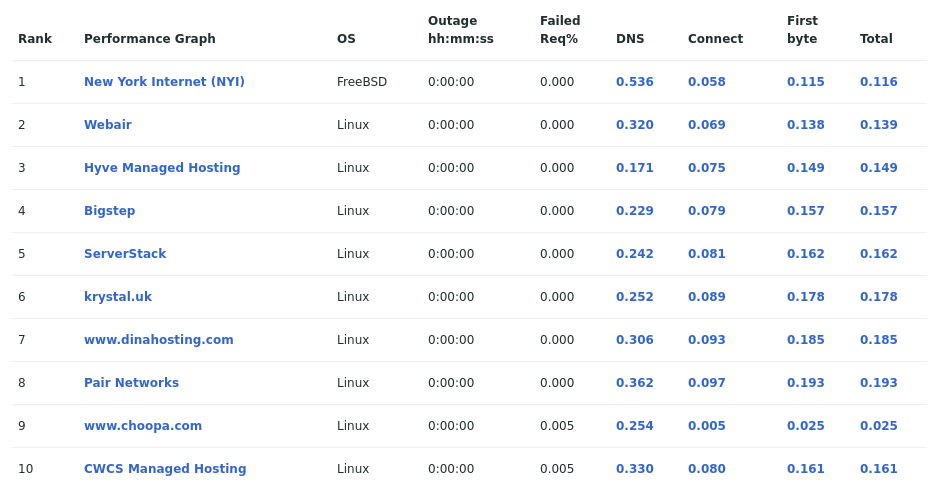Click failed request 0.005 for CWCS

point(557,468)
